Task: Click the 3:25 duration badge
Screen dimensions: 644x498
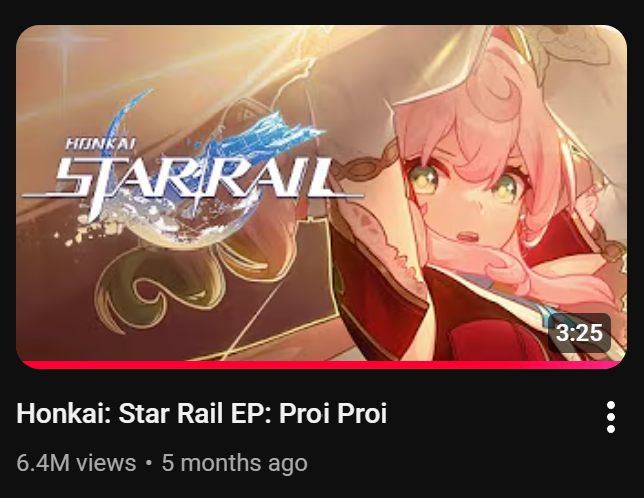Action: pos(580,333)
